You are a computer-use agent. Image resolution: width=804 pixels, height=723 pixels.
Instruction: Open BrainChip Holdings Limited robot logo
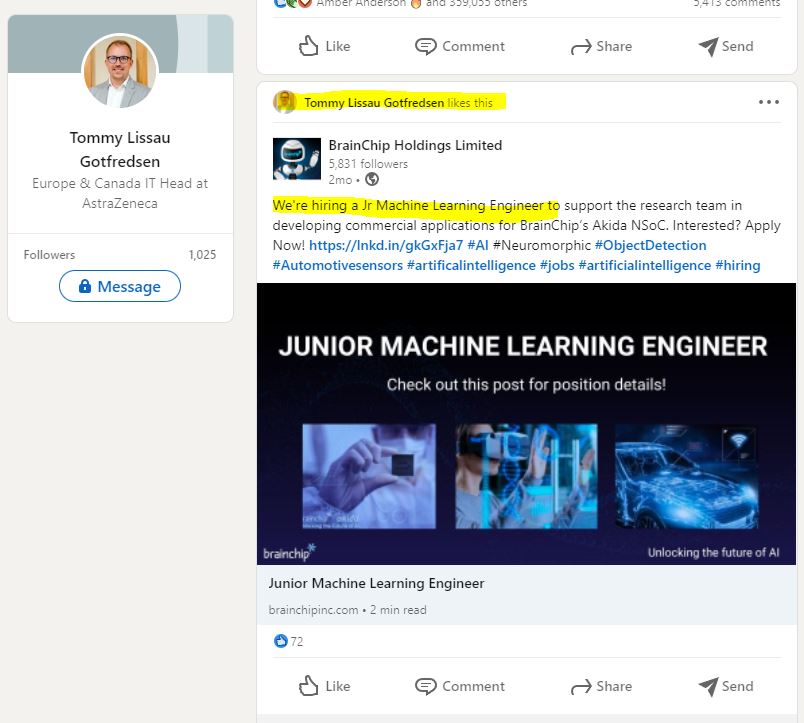click(x=297, y=159)
